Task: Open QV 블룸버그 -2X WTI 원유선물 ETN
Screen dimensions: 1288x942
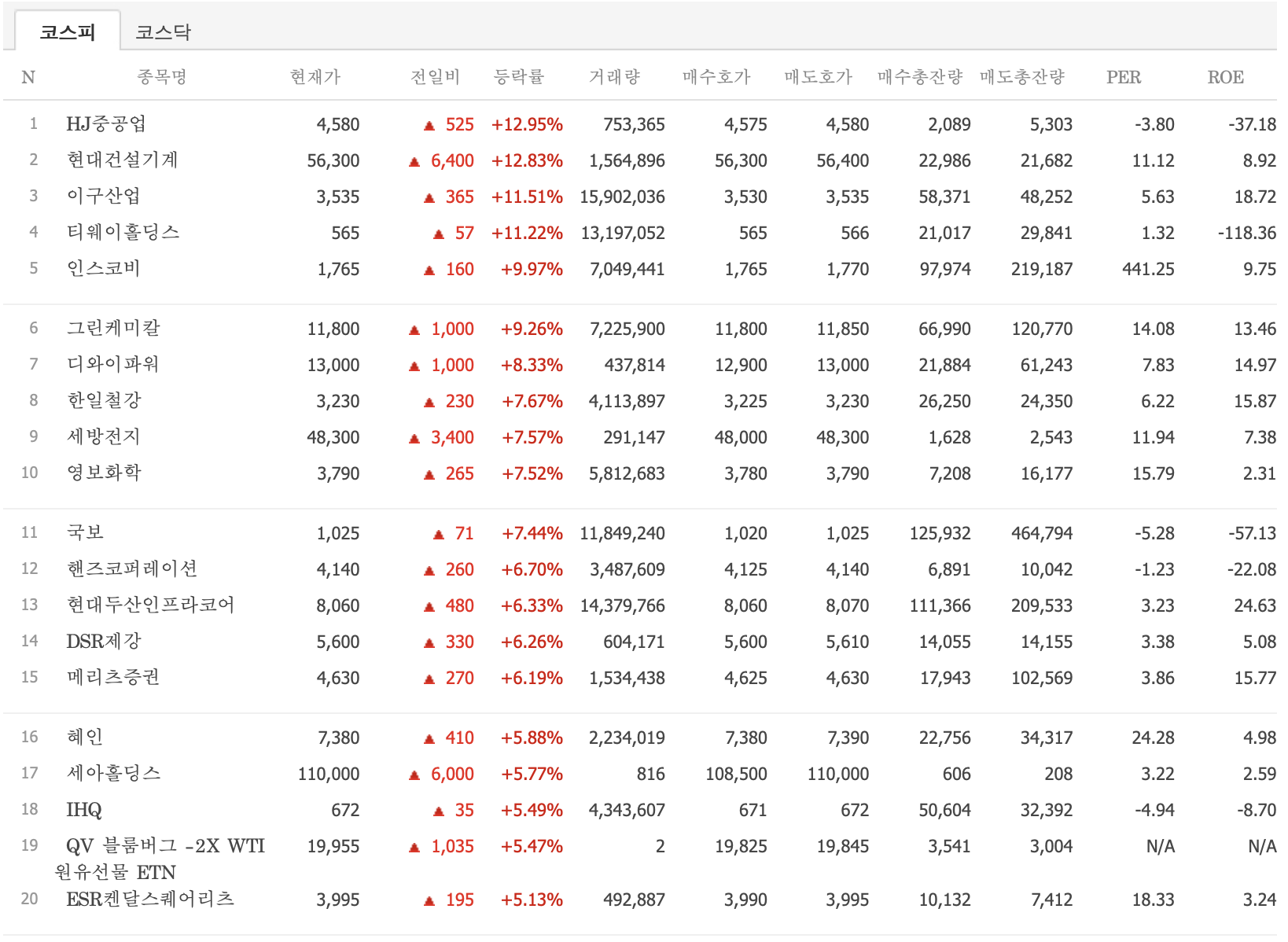Action: tap(160, 859)
